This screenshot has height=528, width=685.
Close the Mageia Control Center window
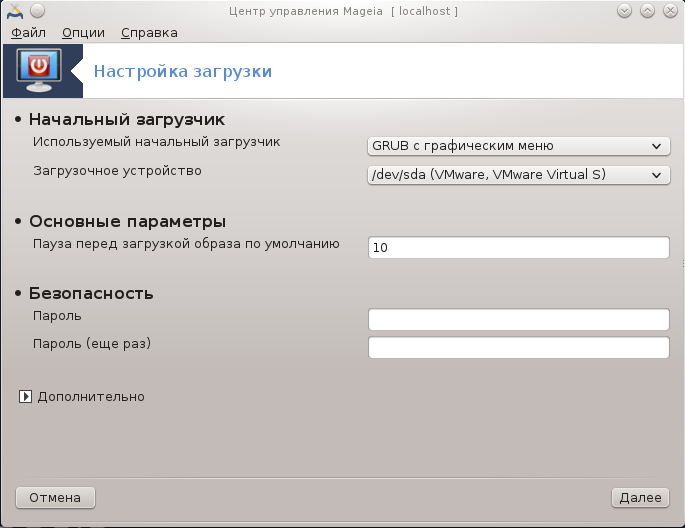(x=671, y=11)
